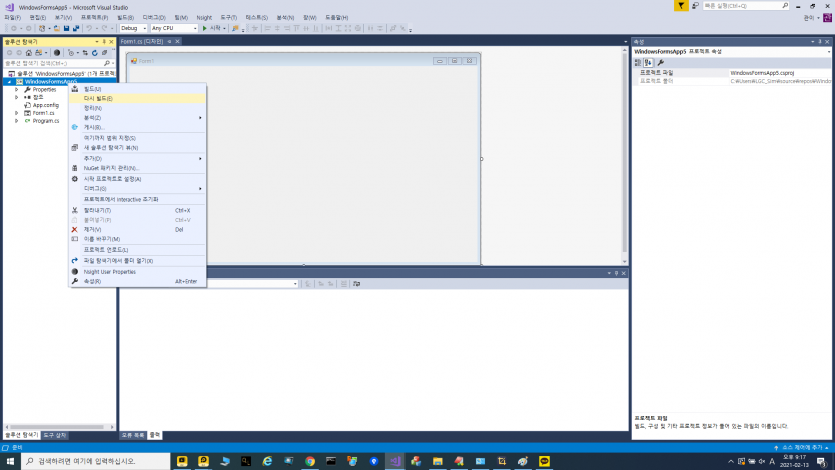Expand the Program.cs tree node
The height and width of the screenshot is (470, 835).
pyautogui.click(x=17, y=121)
